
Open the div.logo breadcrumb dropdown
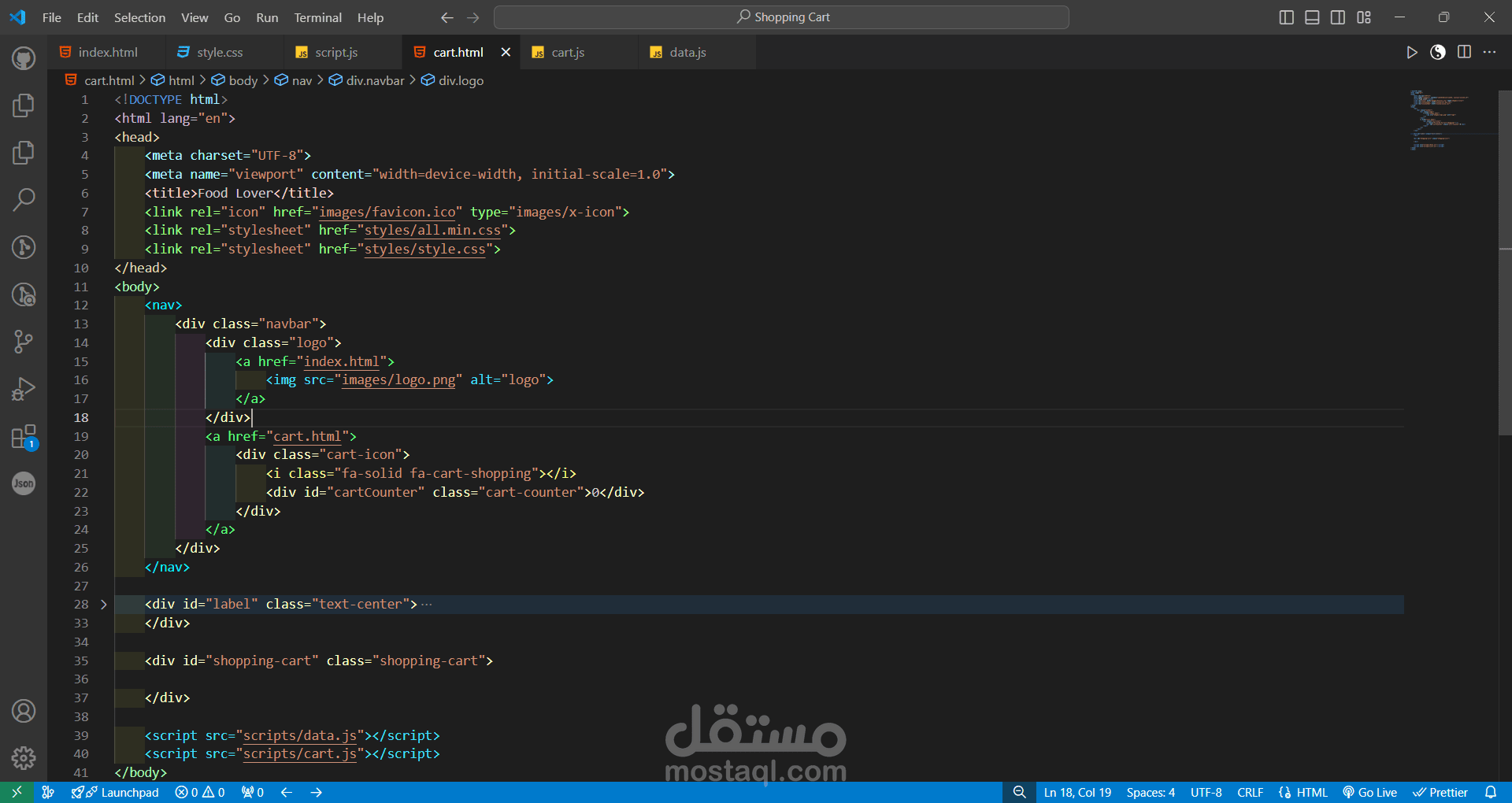[453, 80]
